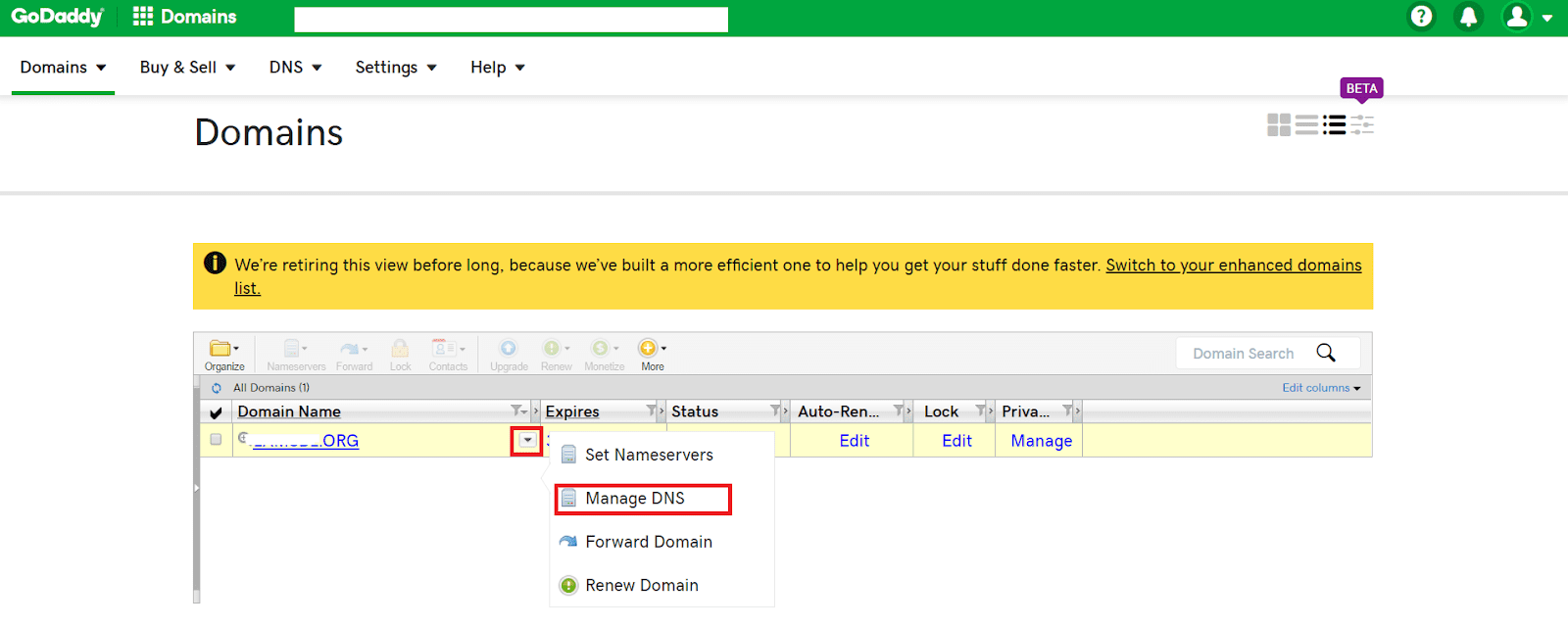Screen dimensions: 1568x628
Task: Open the Organize folder tool
Action: (x=224, y=355)
